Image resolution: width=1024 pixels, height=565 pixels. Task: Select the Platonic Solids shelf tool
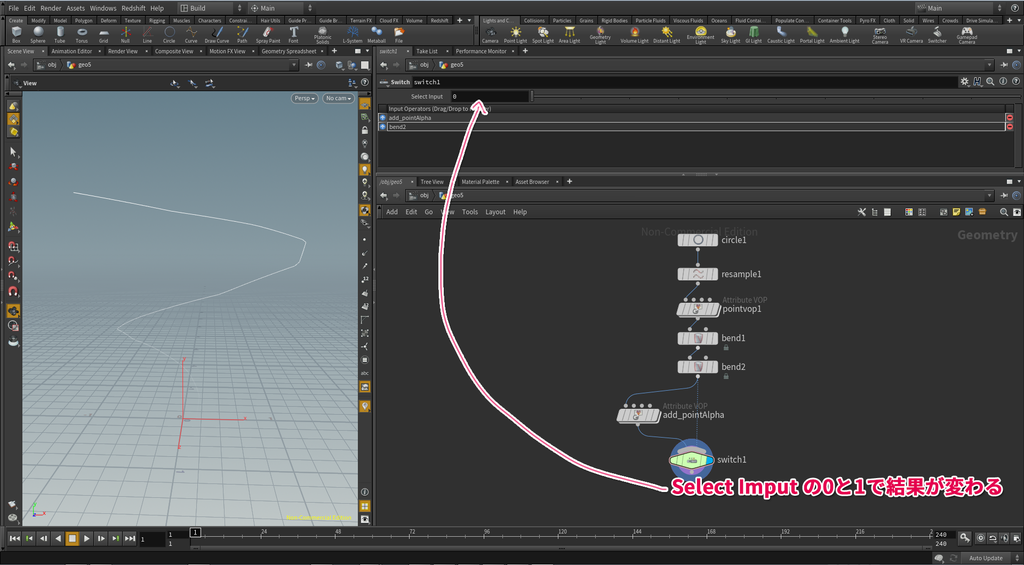click(323, 35)
